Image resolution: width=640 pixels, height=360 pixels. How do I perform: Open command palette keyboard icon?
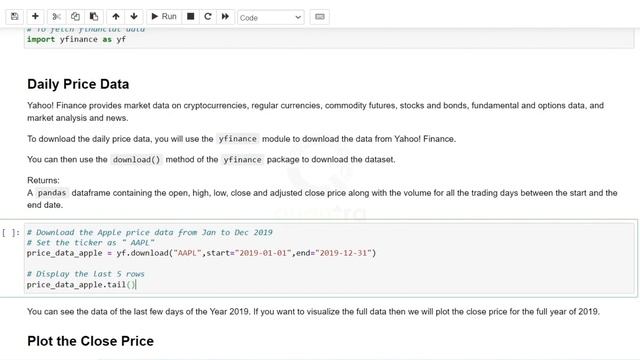(320, 17)
